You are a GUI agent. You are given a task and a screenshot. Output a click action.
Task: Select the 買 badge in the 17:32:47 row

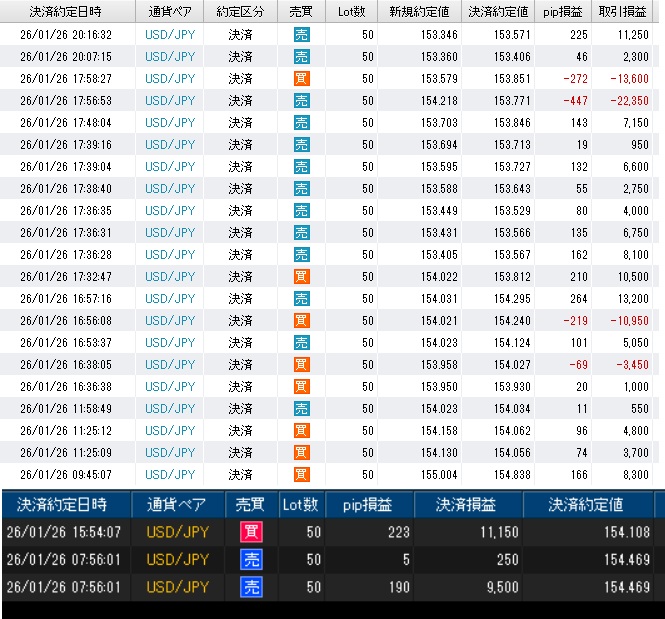pyautogui.click(x=301, y=276)
